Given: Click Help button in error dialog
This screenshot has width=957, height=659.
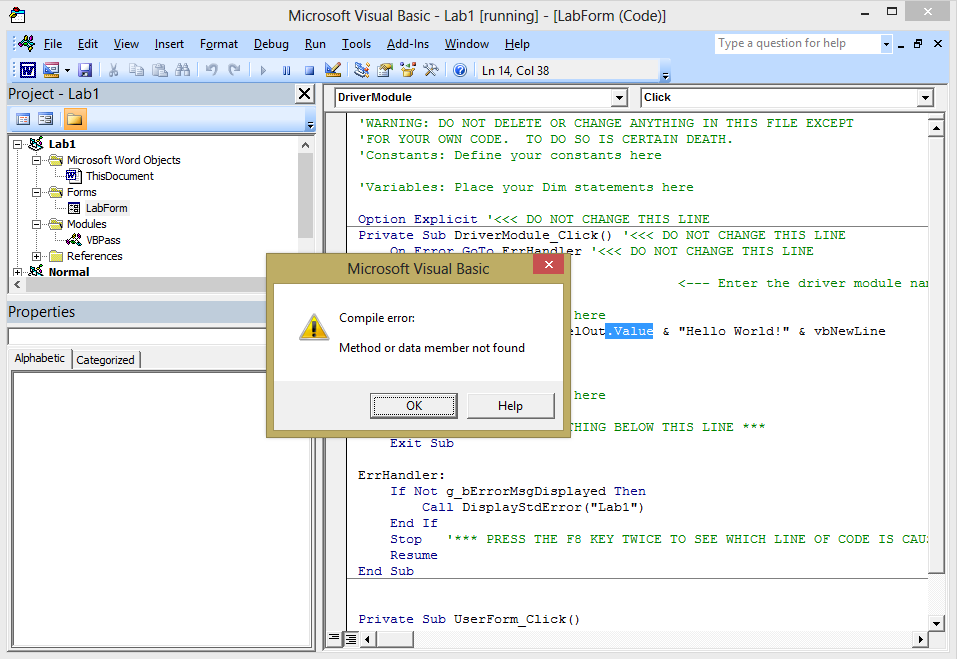Looking at the screenshot, I should [510, 405].
